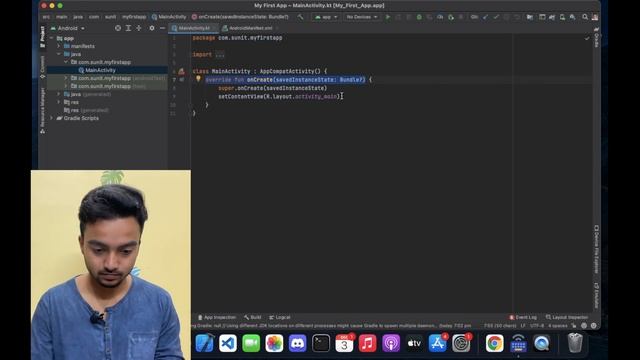This screenshot has height=360, width=640.
Task: Open Event Log panel
Action: [523, 317]
